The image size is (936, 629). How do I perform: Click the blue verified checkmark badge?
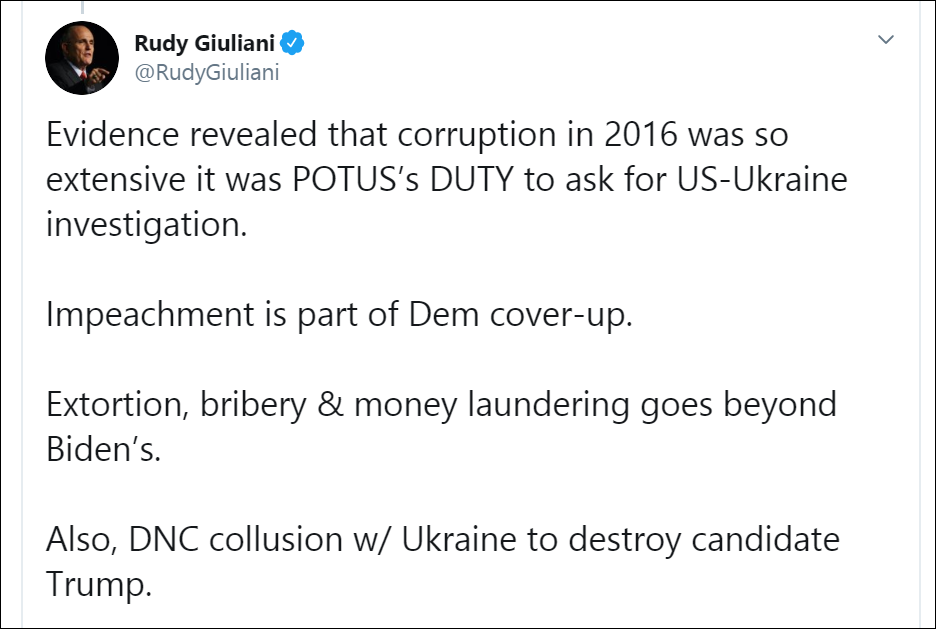[294, 43]
